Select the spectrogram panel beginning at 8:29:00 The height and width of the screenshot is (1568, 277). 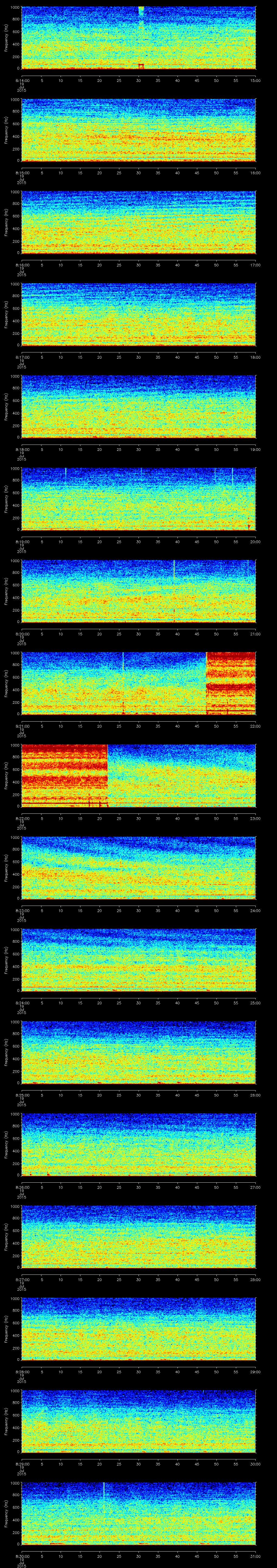tap(139, 1421)
